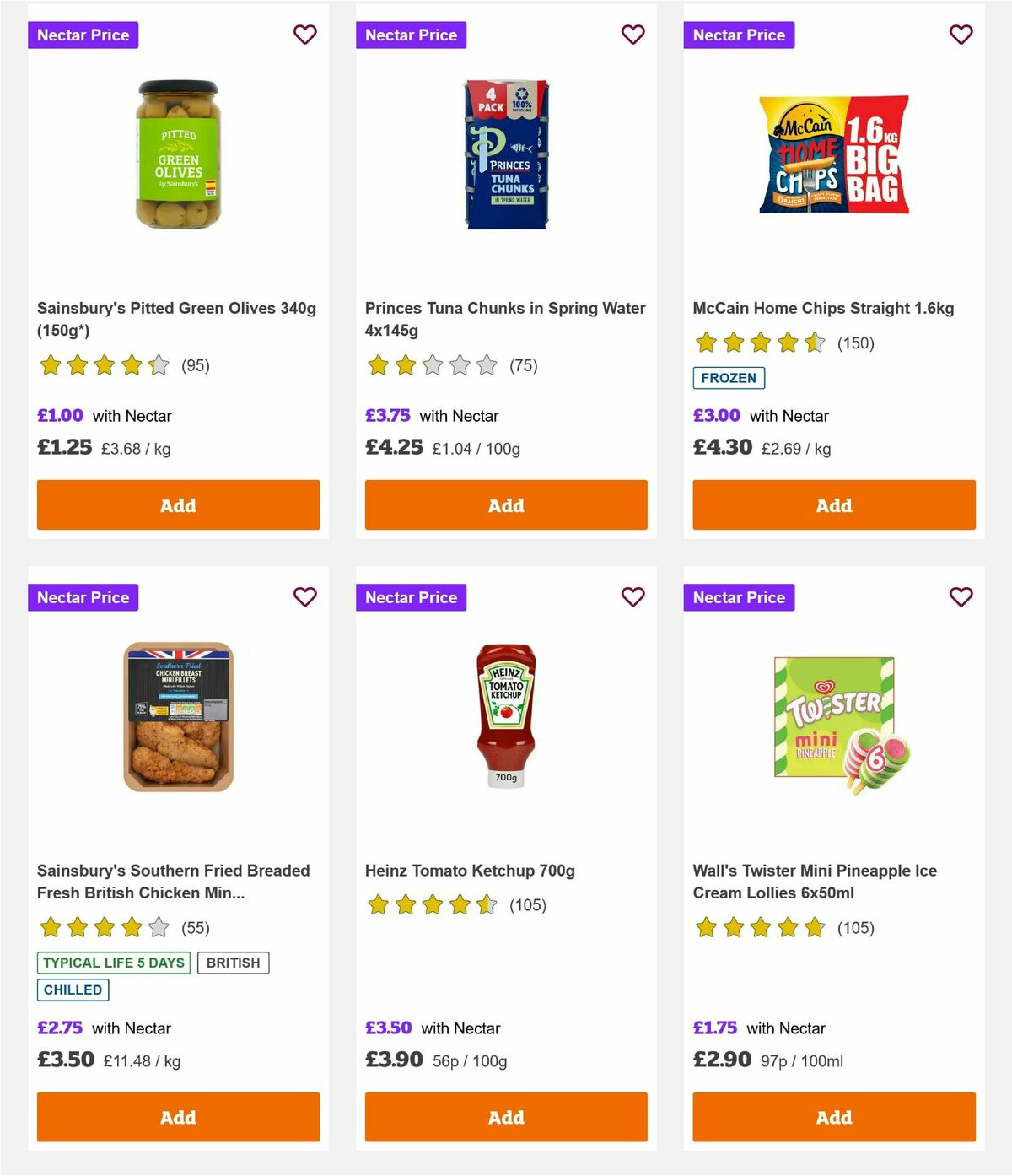Click the CHILLED tag on the chicken fillets

coord(73,990)
